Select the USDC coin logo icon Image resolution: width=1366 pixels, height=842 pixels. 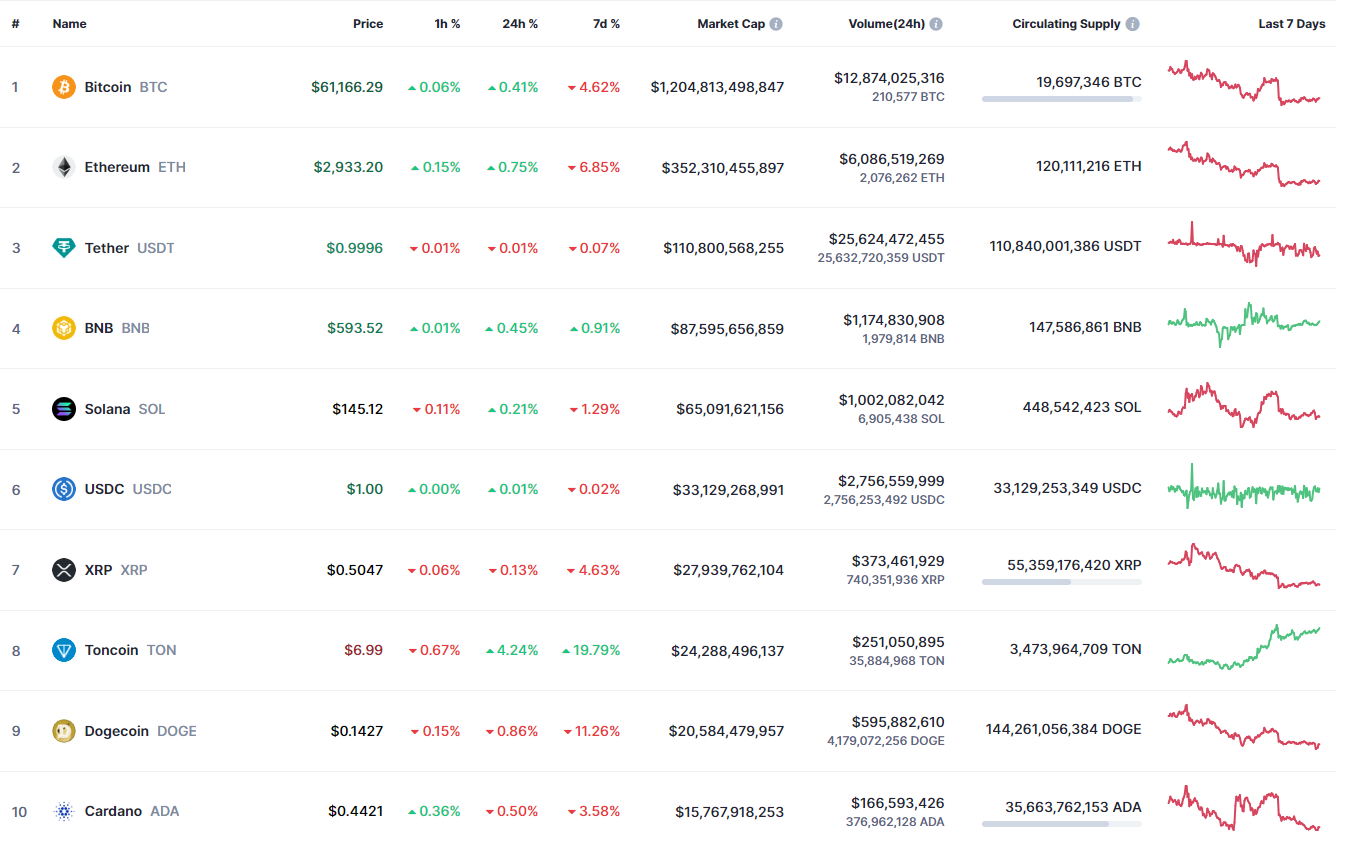point(63,488)
